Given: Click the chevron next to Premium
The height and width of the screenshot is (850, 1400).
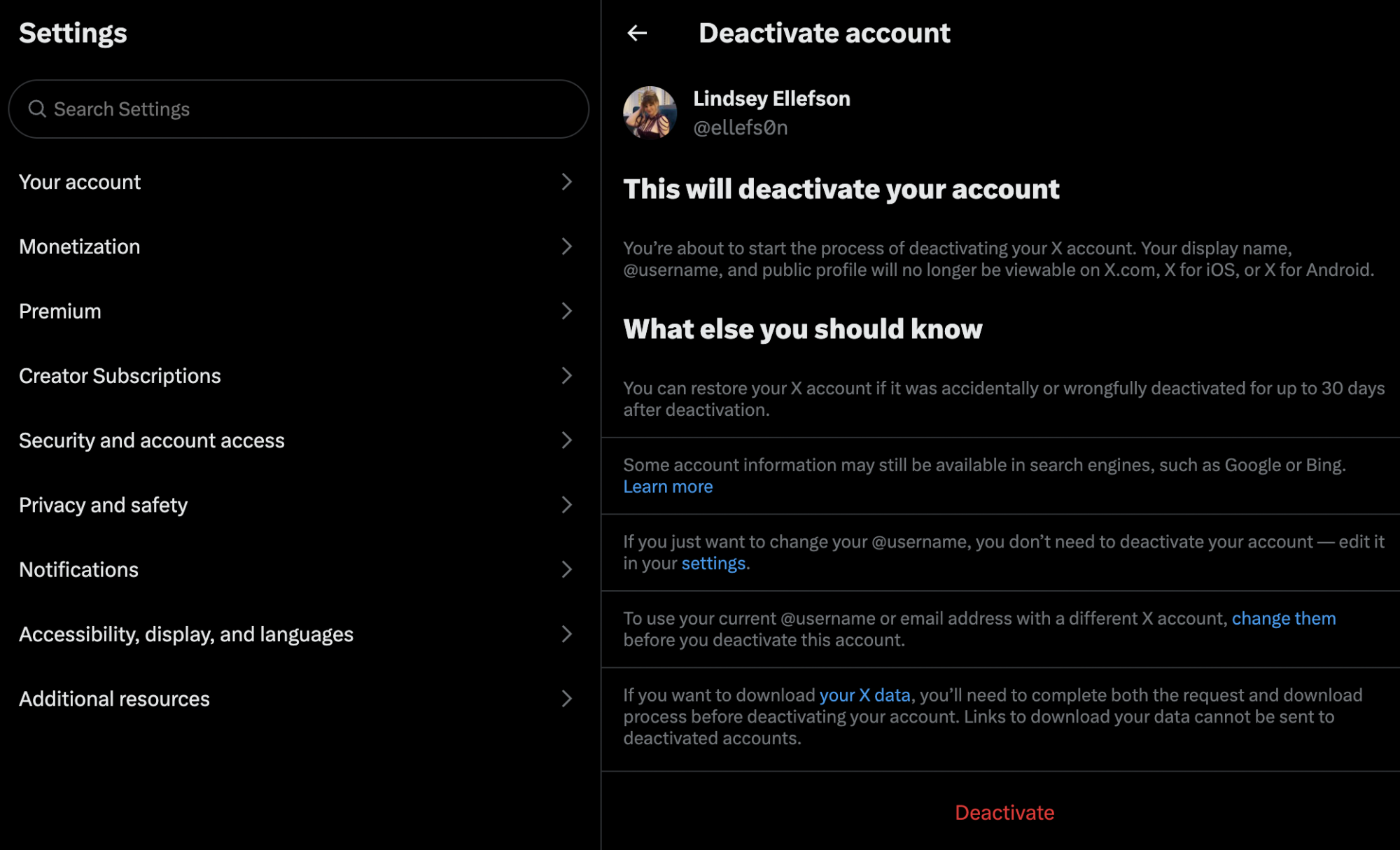Looking at the screenshot, I should [567, 311].
